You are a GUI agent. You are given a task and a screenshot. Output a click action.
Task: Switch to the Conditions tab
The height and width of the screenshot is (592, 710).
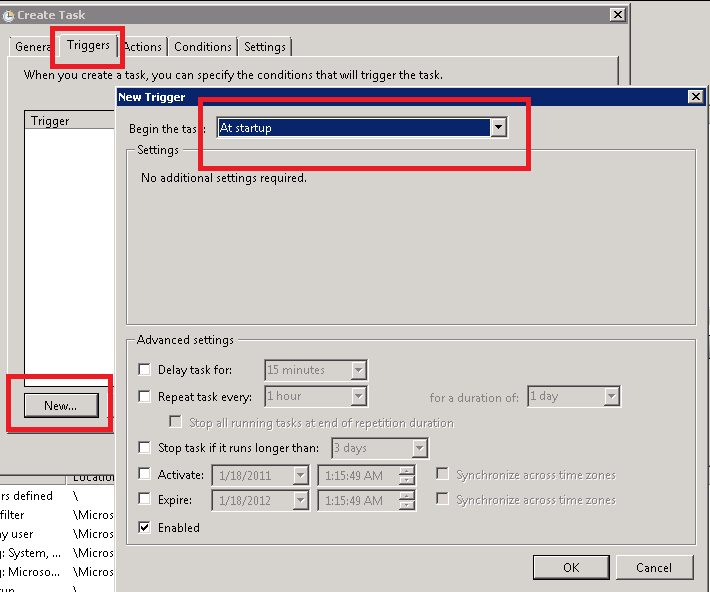point(203,47)
